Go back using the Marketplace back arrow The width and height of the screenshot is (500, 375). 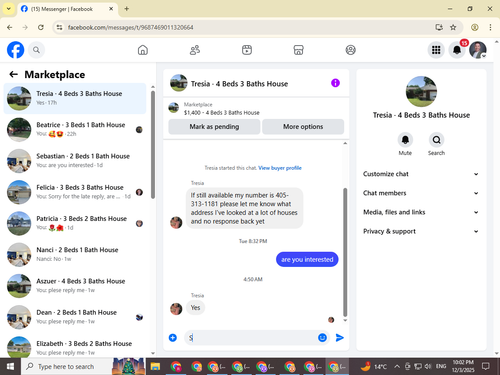point(13,74)
